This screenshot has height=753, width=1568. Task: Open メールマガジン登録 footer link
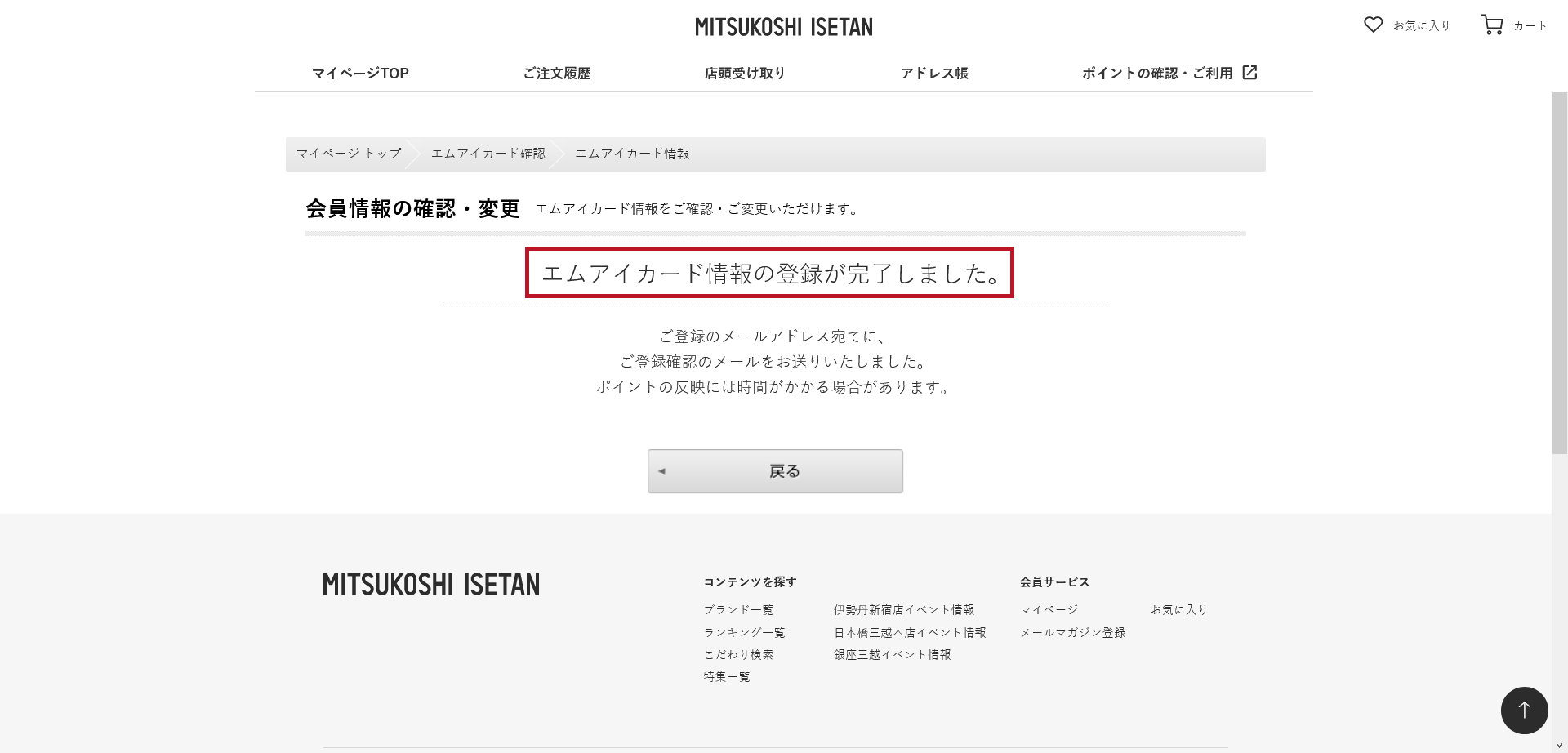(x=1072, y=633)
